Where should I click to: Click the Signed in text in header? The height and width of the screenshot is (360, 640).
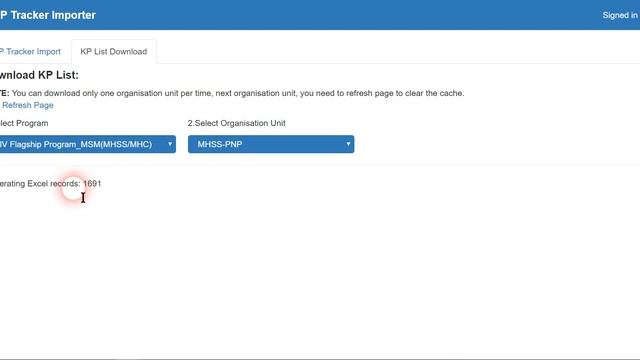click(620, 15)
